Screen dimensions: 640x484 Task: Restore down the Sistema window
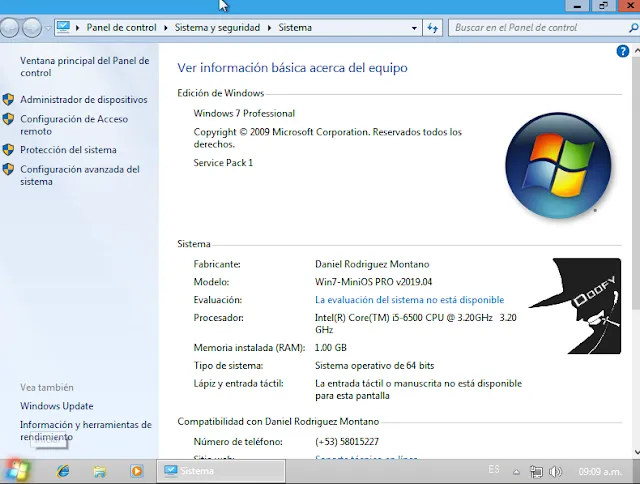pos(603,6)
